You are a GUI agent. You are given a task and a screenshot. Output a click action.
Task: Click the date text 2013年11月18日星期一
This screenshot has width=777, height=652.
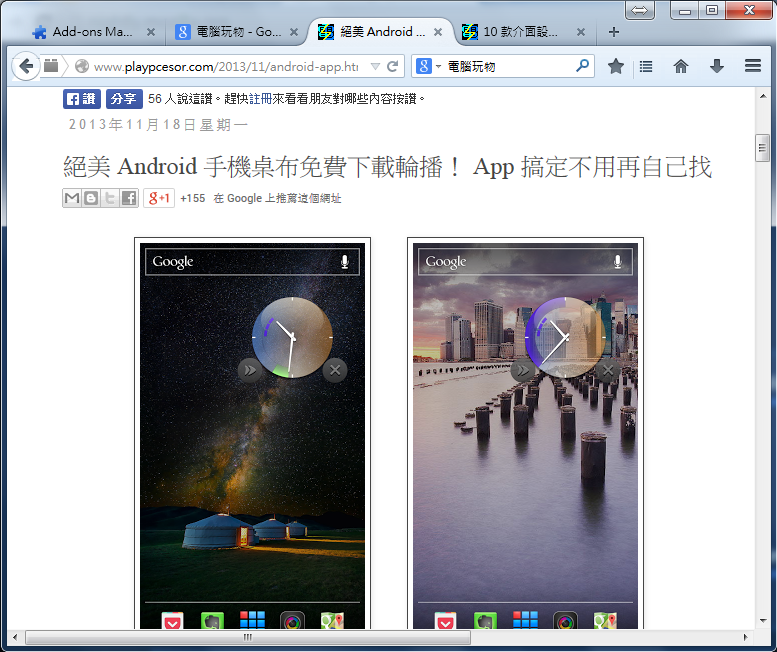(x=158, y=124)
